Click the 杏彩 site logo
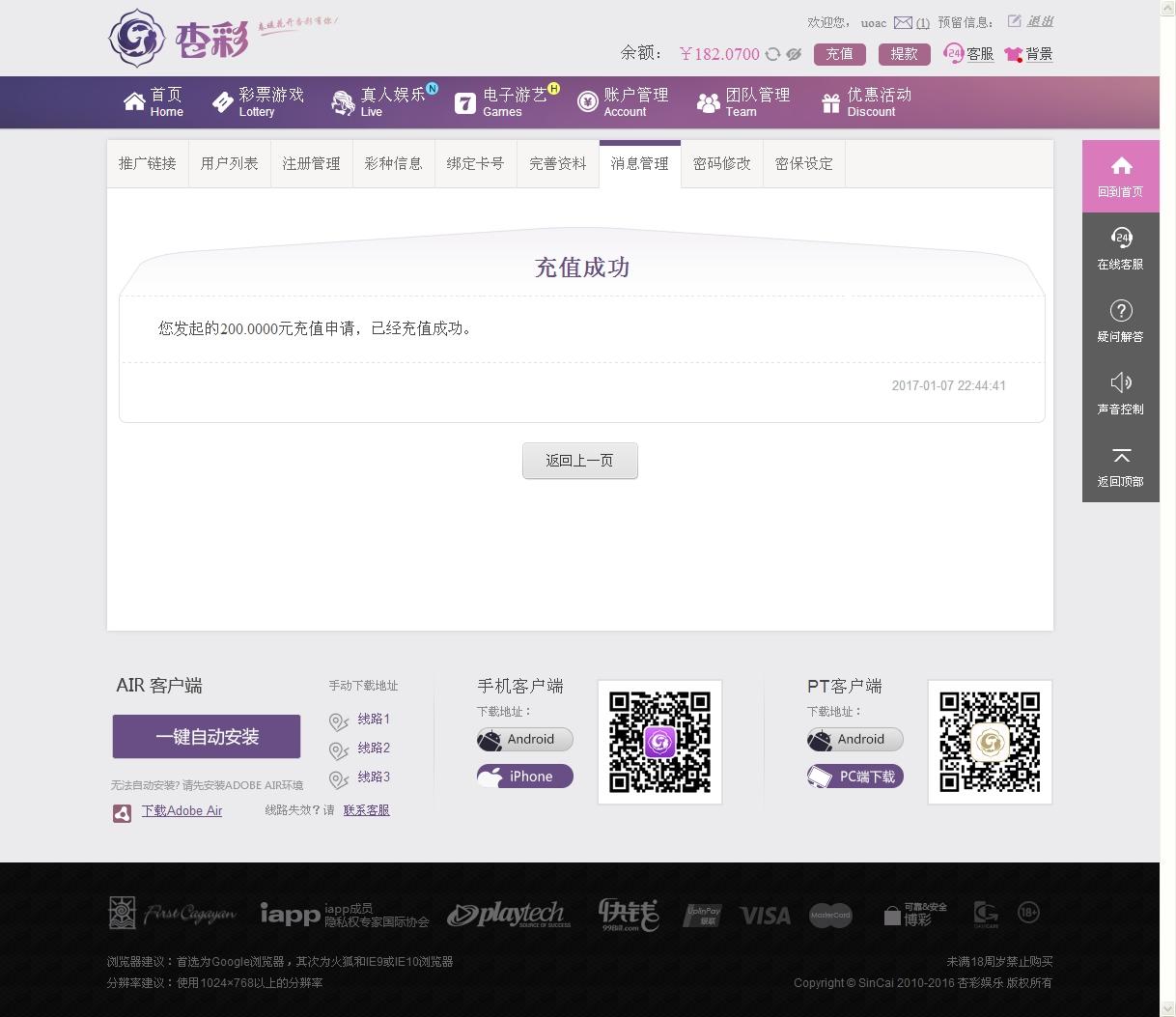The image size is (1176, 1017). coord(180,39)
